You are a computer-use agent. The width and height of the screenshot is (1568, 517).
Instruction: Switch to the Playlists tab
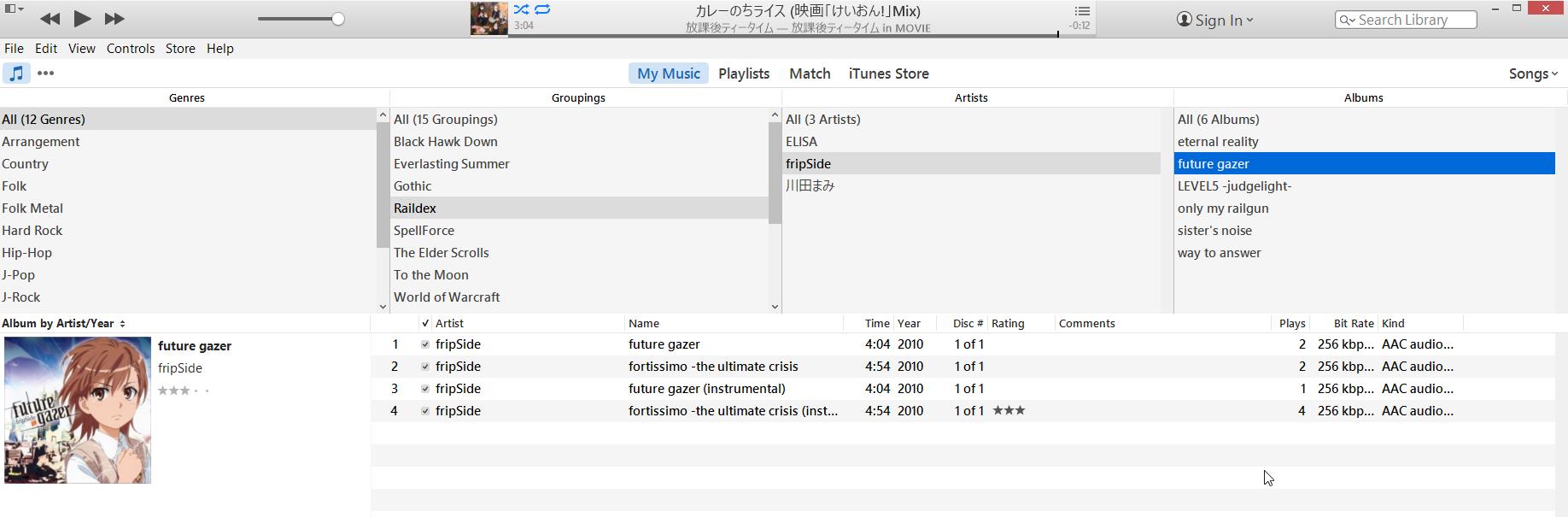pyautogui.click(x=744, y=73)
